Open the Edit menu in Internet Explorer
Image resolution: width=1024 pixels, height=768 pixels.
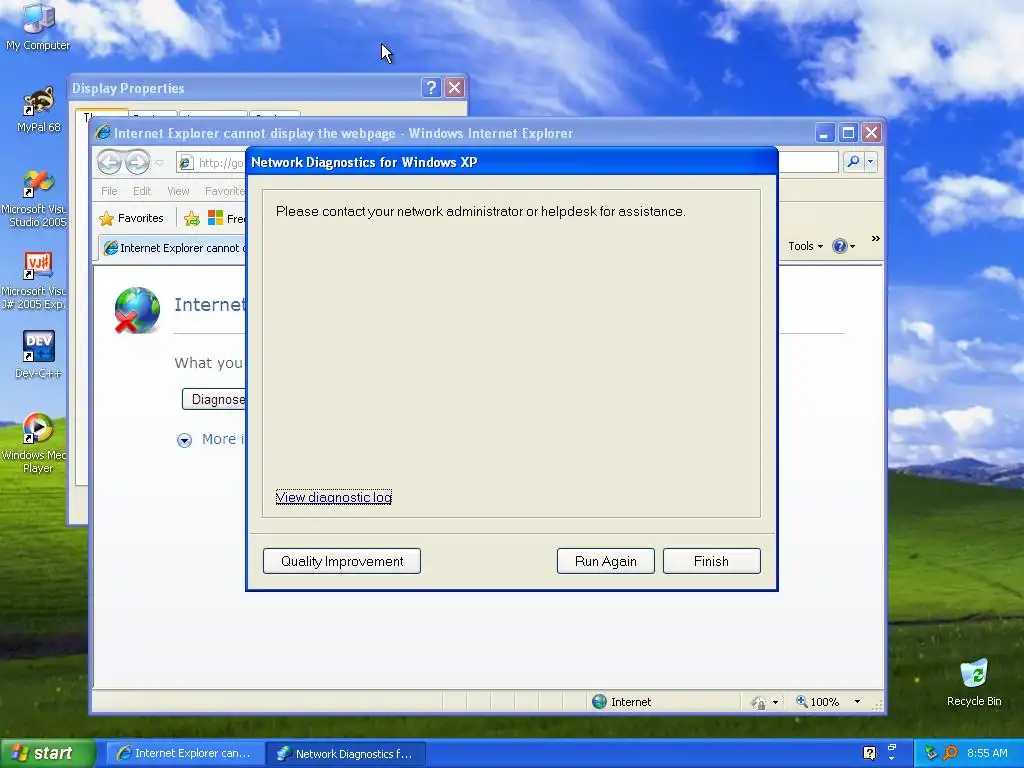point(142,191)
